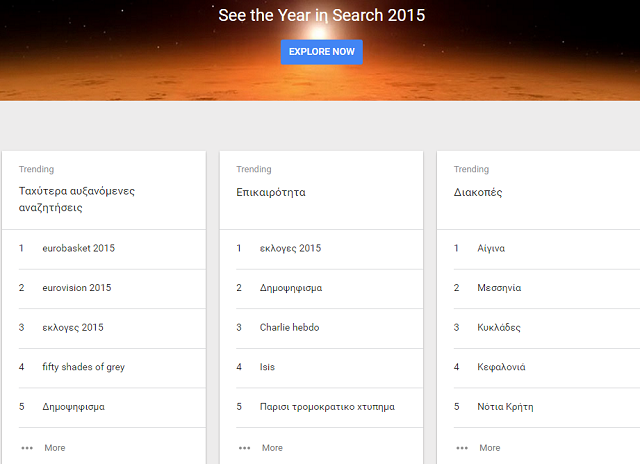Click Trending label above Ταχύτερα αυξανόμενες
640x464 pixels.
36,169
